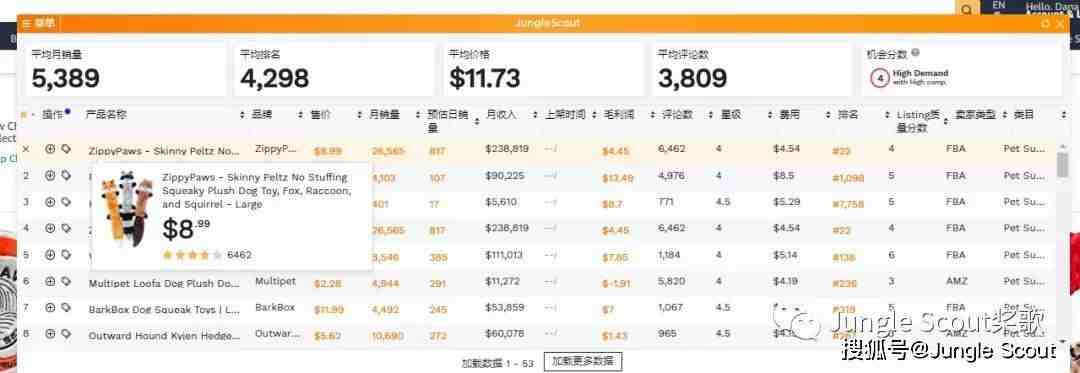Click tag icon on ZippyPaws row

tap(65, 149)
